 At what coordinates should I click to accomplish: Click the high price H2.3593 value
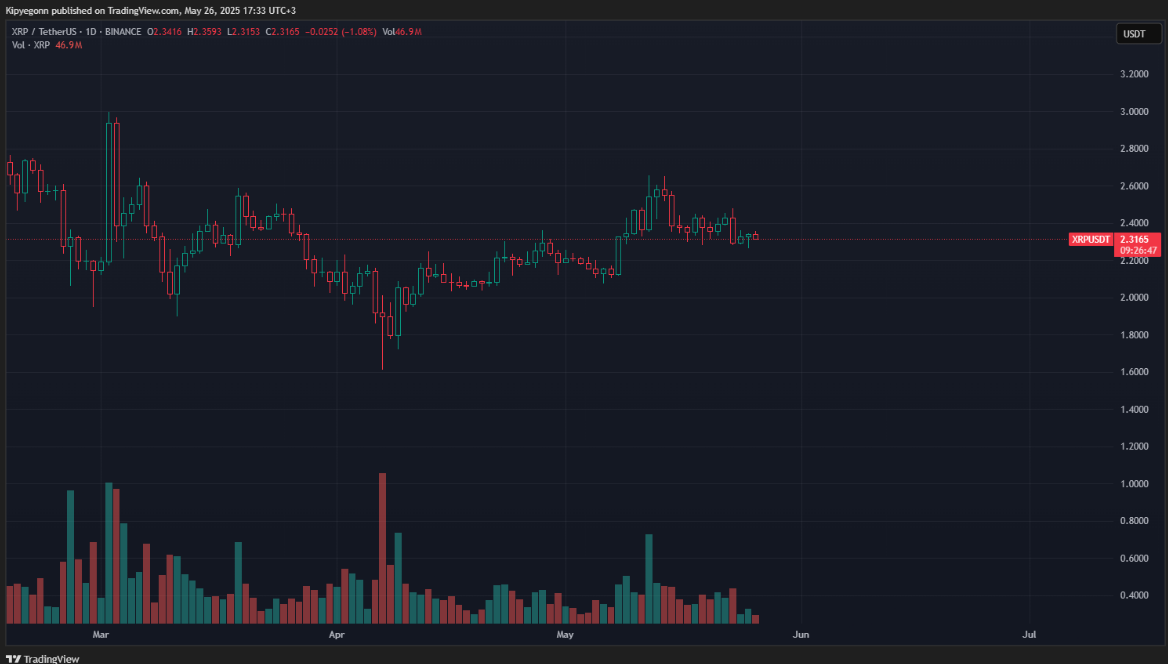[x=204, y=32]
